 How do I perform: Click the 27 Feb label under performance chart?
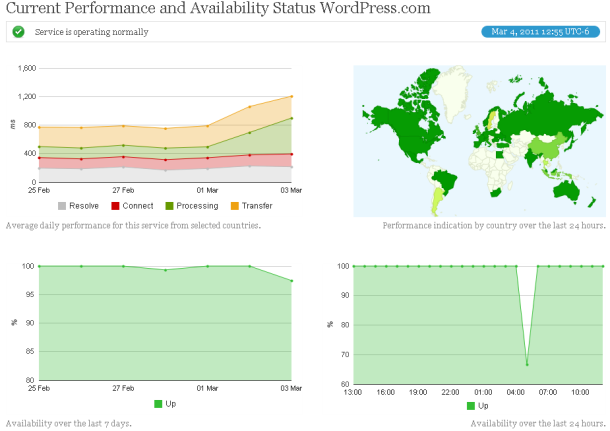[x=123, y=190]
